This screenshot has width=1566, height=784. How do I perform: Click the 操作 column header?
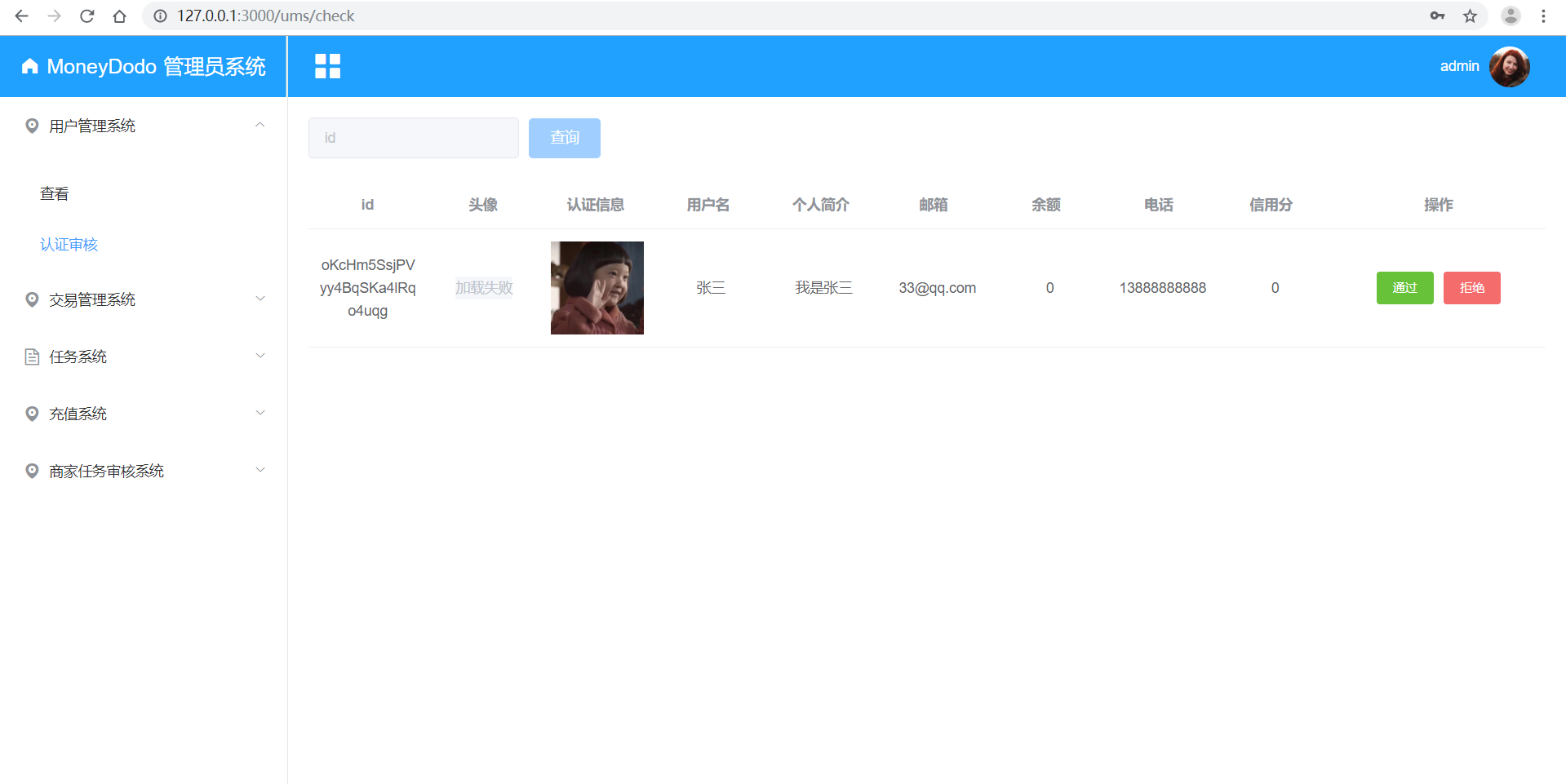[x=1439, y=205]
